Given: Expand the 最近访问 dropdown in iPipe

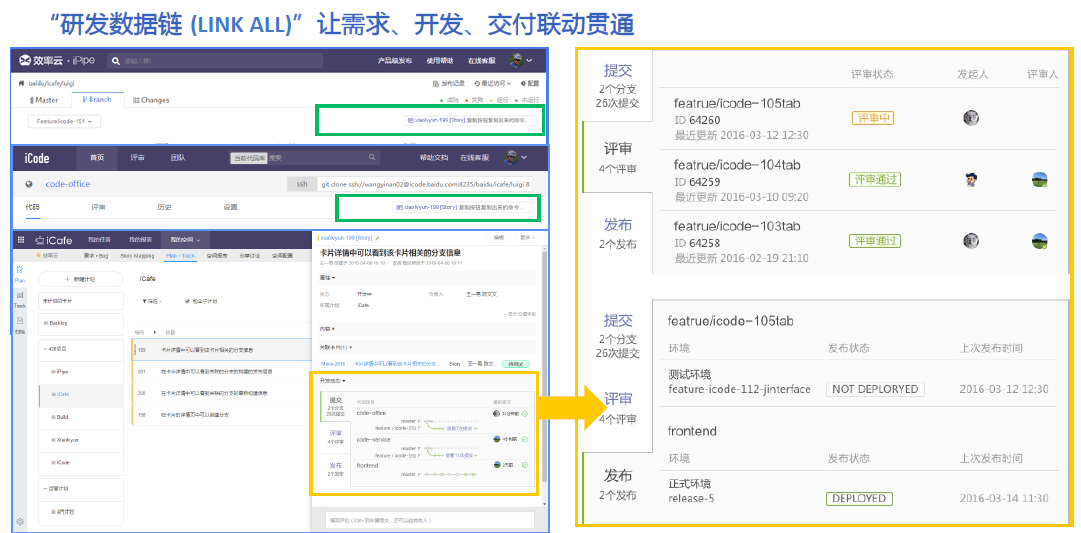Looking at the screenshot, I should click(x=494, y=83).
